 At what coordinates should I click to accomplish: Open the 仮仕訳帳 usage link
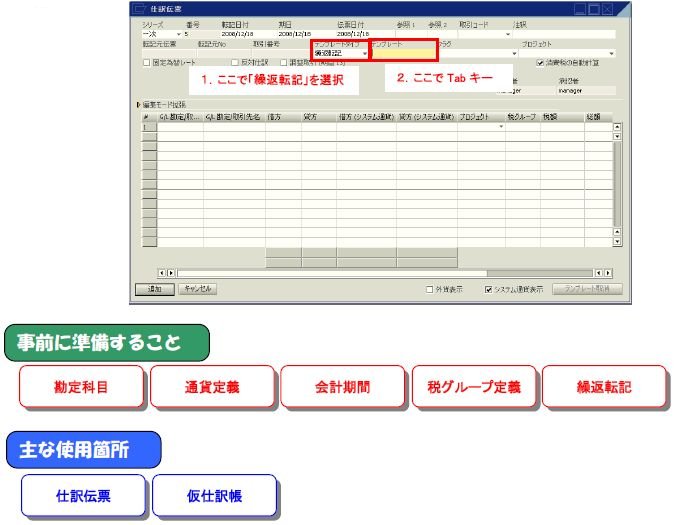coord(214,495)
